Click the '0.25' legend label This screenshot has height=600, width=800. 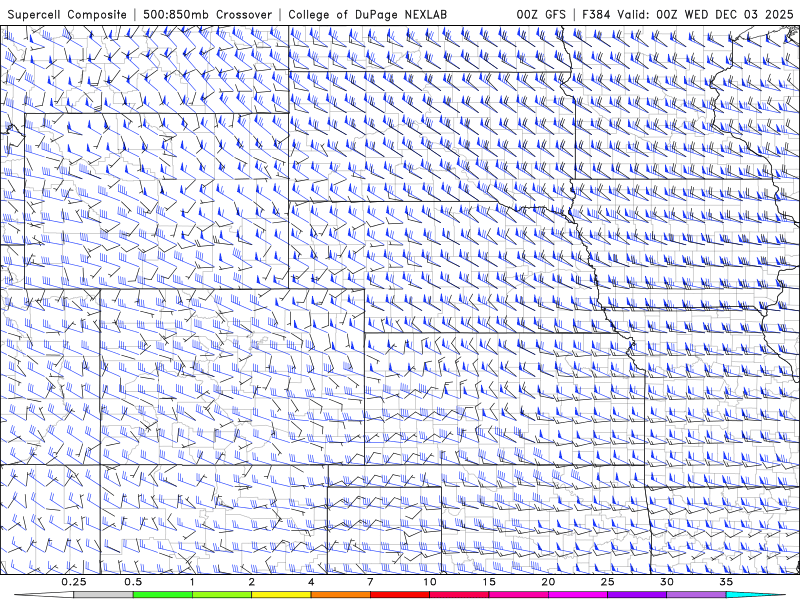click(x=74, y=582)
